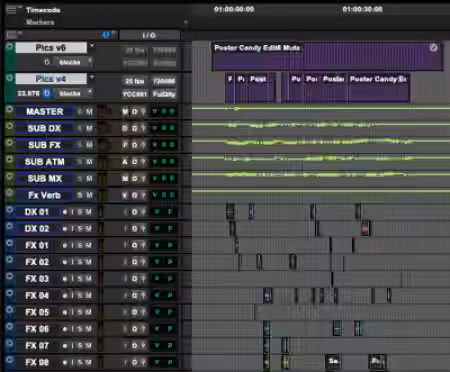The width and height of the screenshot is (450, 372).
Task: Click the 25 fps field on Pics v4
Action: 135,81
